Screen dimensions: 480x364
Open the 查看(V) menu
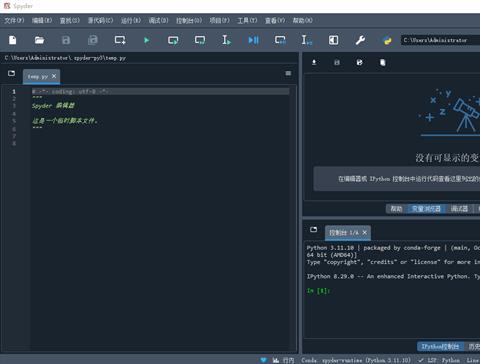point(275,20)
